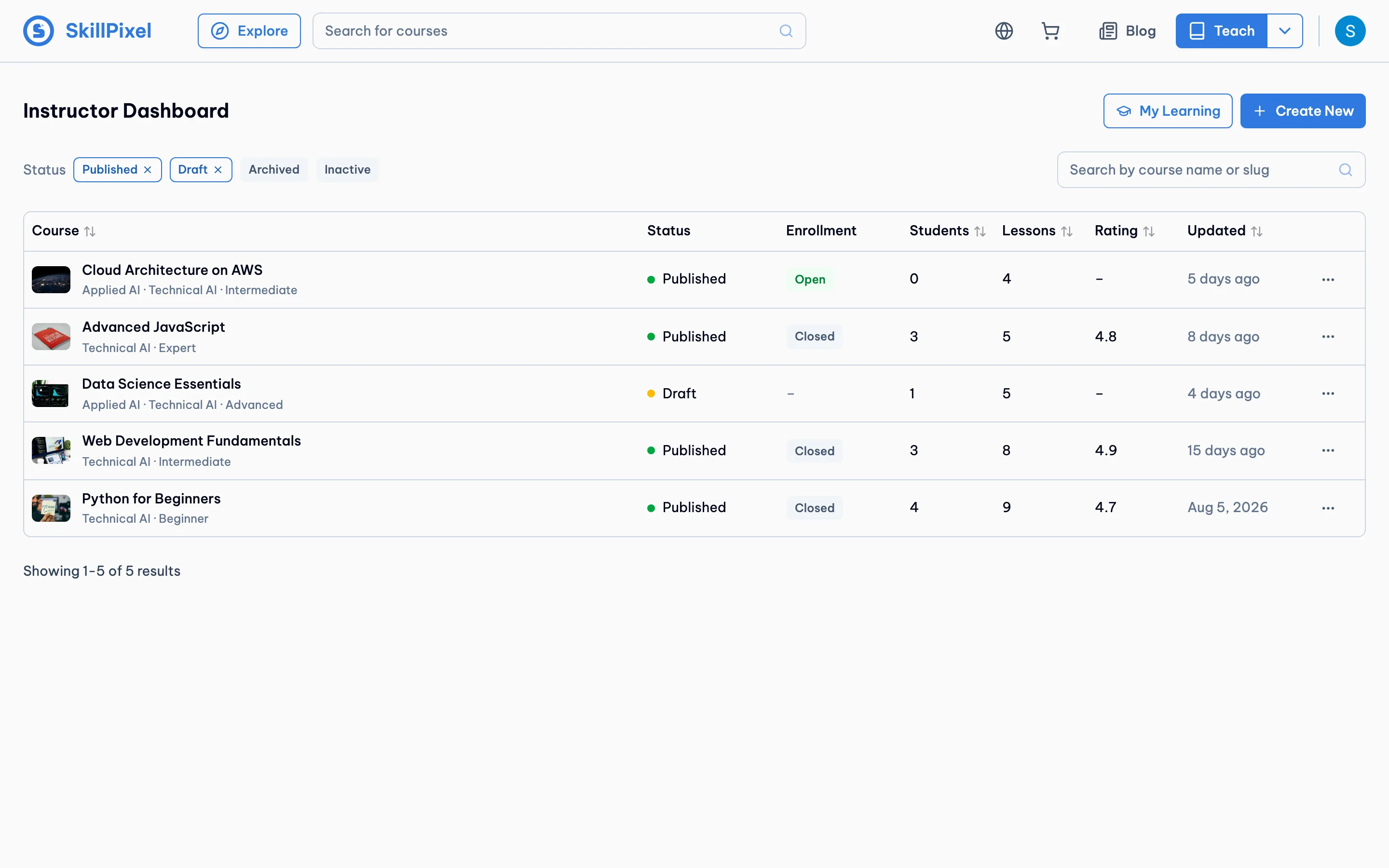This screenshot has width=1389, height=868.
Task: Open more options for Python for Beginners
Action: (1328, 508)
